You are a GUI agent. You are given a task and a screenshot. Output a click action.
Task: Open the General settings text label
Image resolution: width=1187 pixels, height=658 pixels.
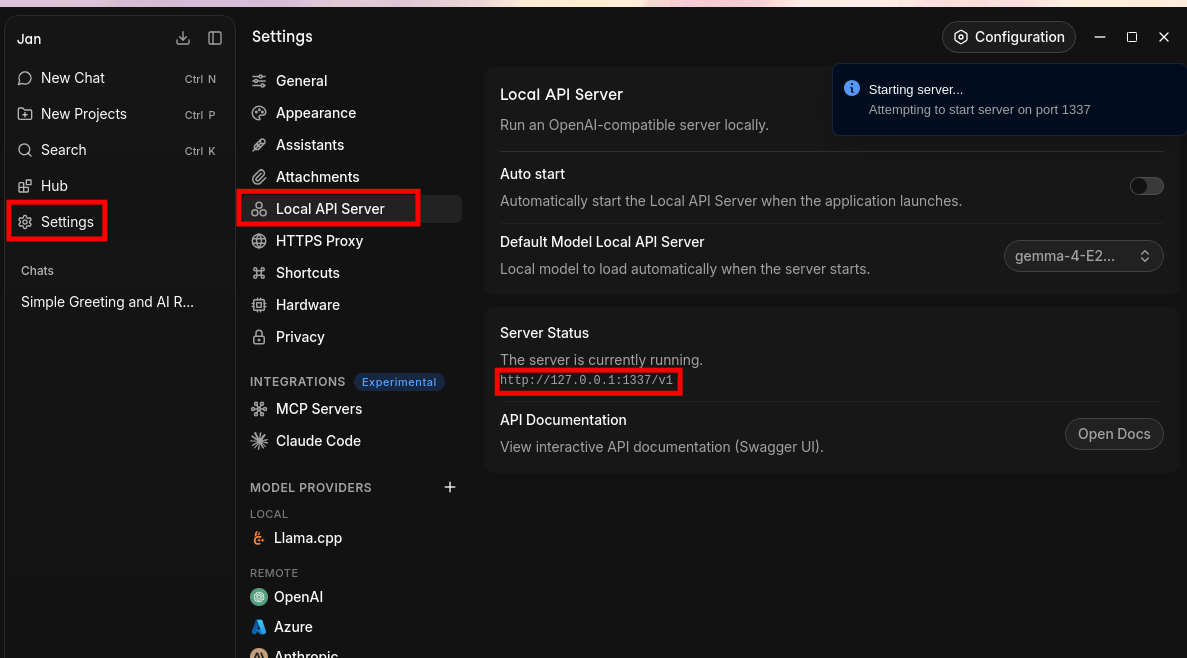pos(301,81)
